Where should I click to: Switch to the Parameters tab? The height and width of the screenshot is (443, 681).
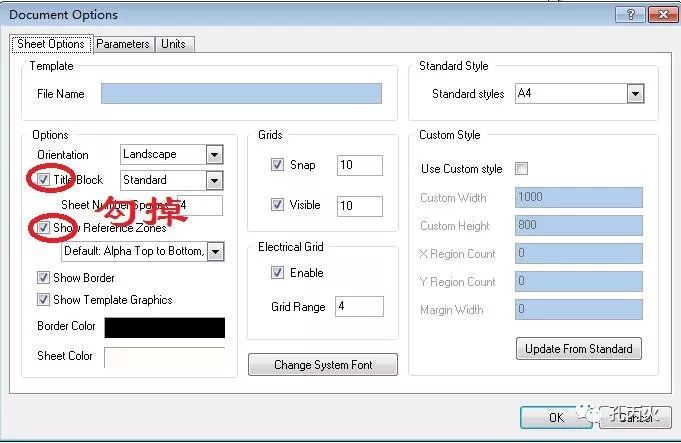123,44
